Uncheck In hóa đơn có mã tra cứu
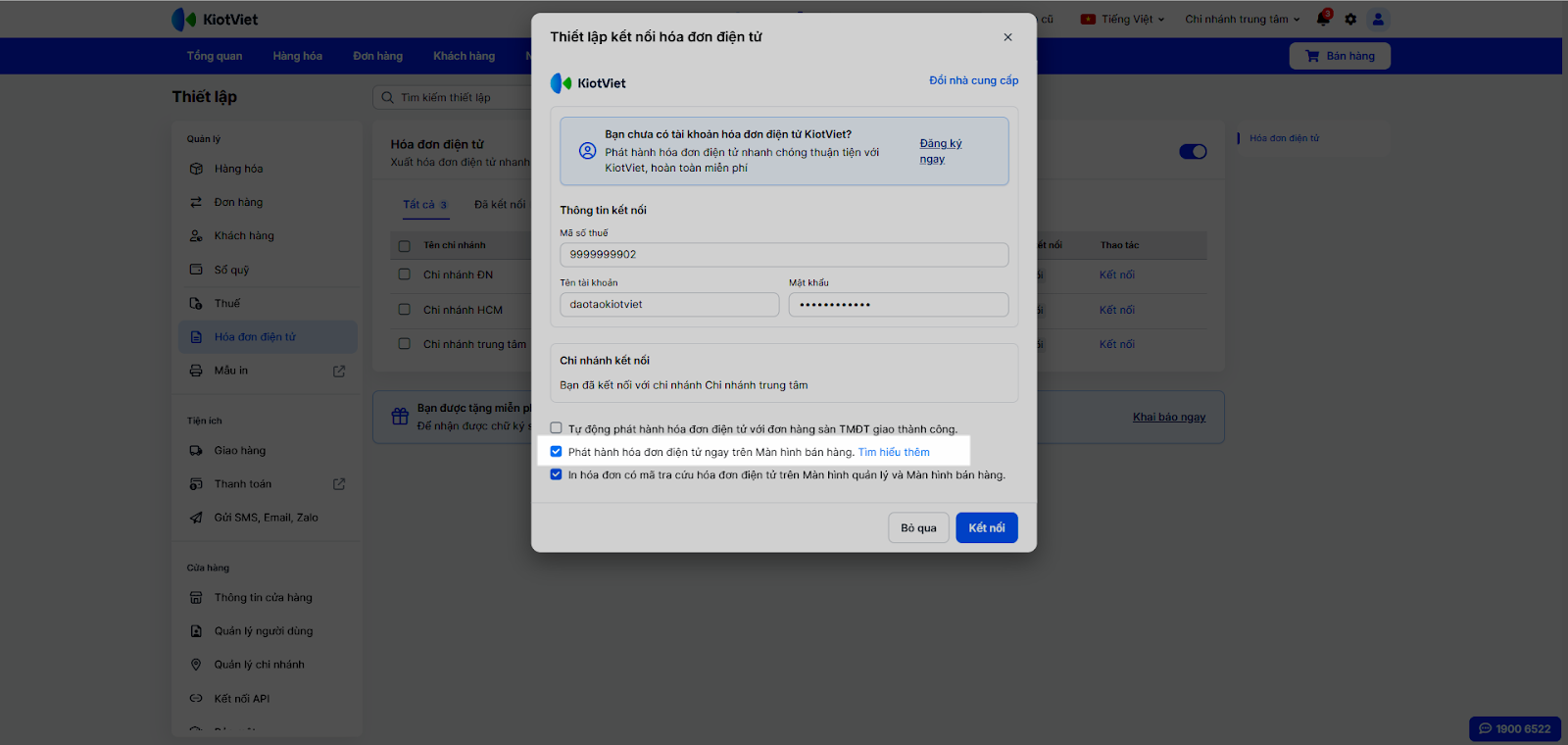 [x=556, y=474]
